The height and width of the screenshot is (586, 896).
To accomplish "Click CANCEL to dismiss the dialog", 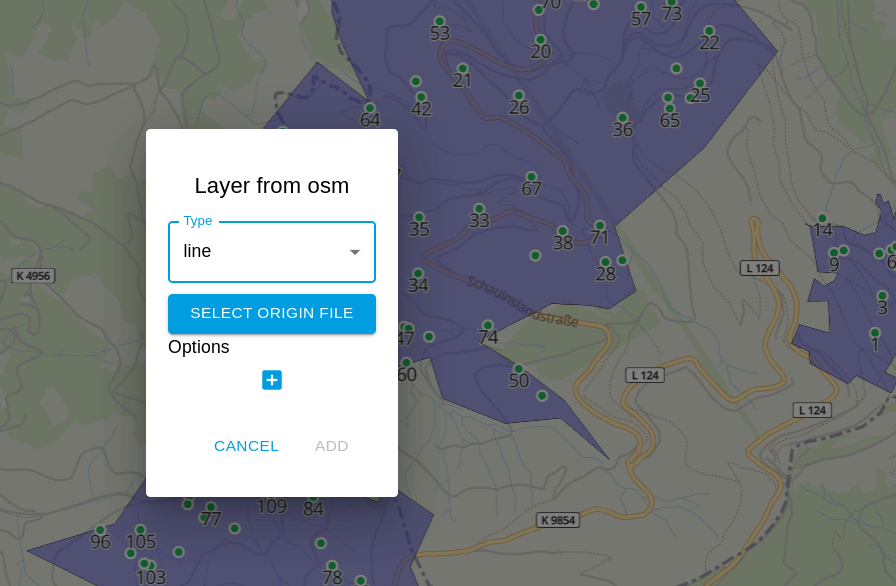I will (x=246, y=446).
